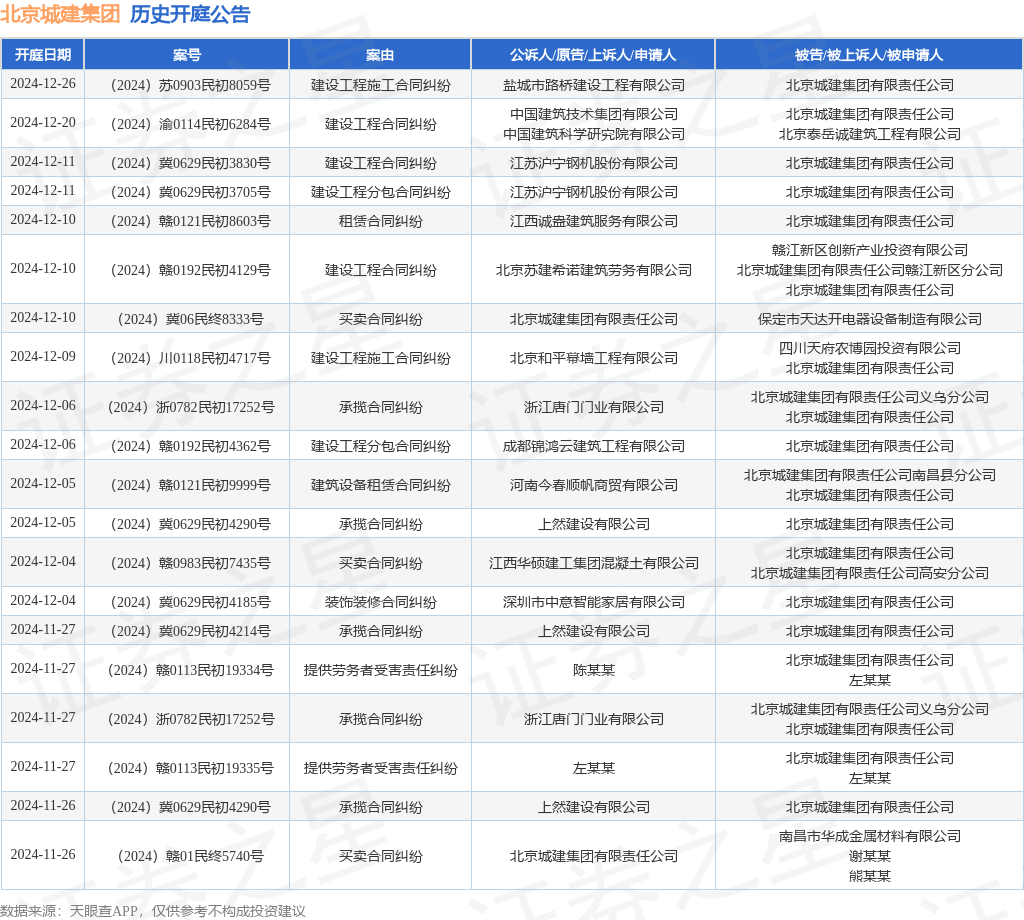Viewport: 1024px width, 920px height.
Task: Click the 公诉人/原告/上诉人/申请人 column header
Action: [x=593, y=55]
